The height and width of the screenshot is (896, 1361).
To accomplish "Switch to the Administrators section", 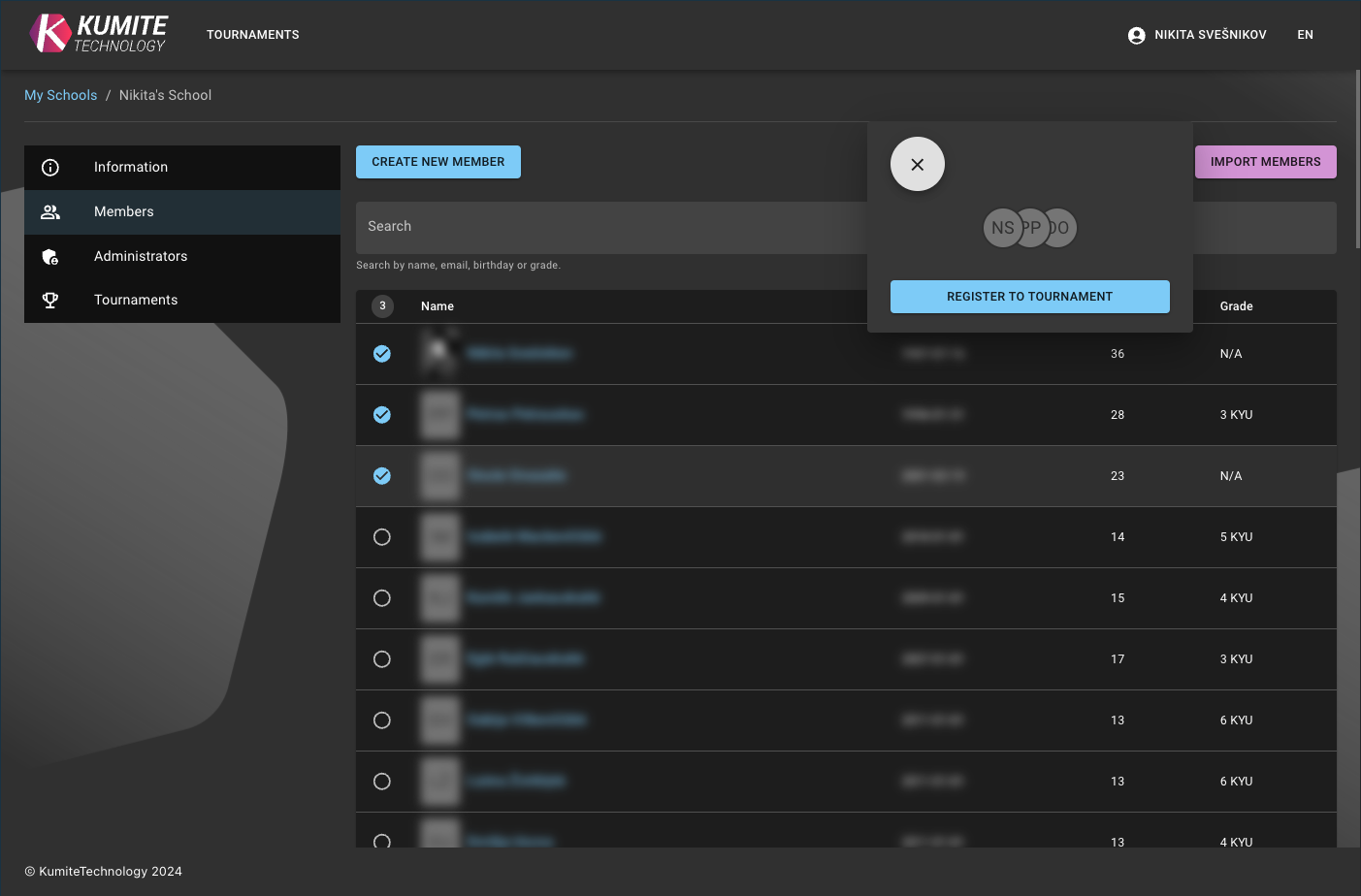I will click(x=141, y=256).
